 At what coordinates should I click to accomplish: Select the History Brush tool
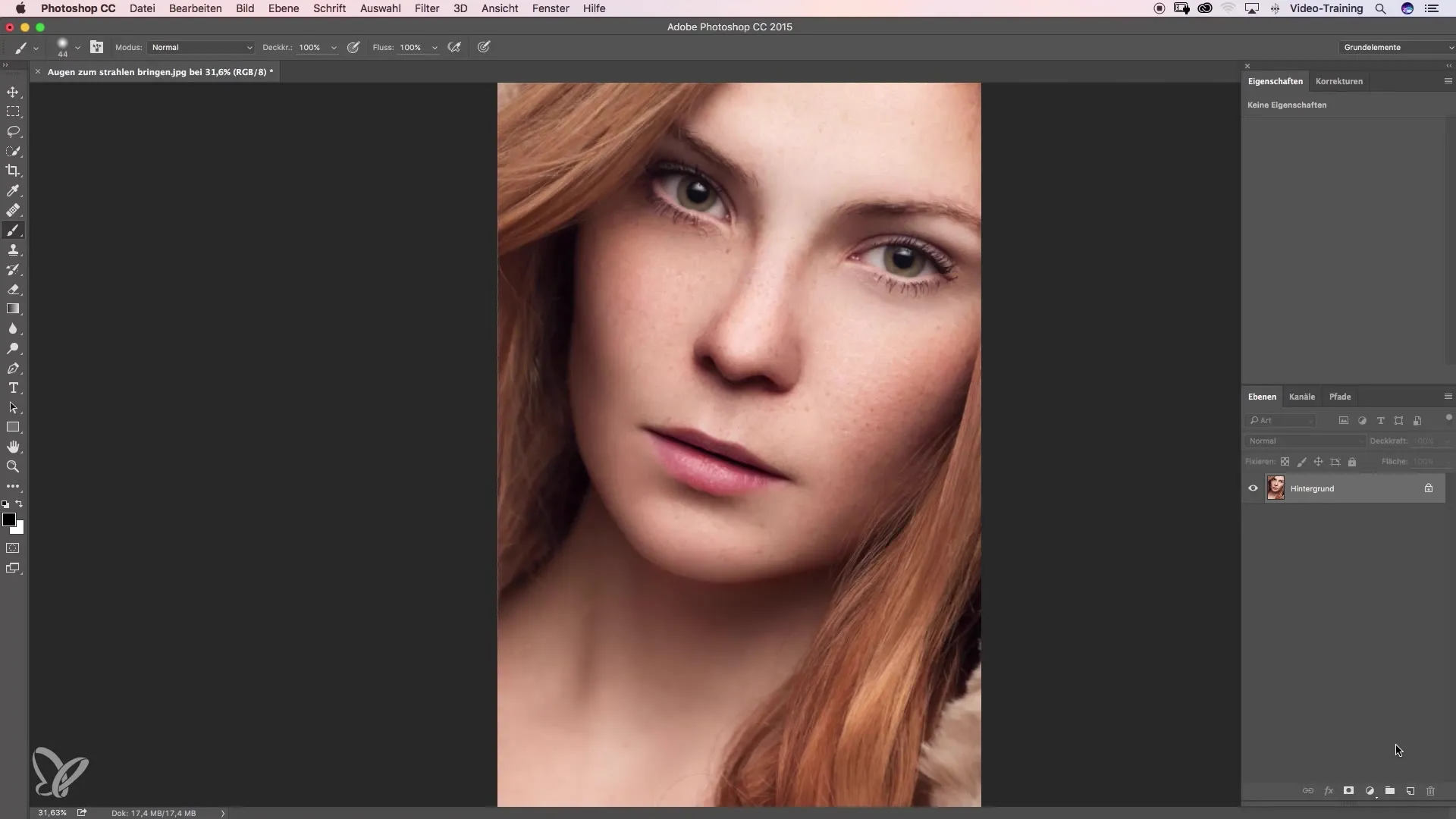[x=13, y=269]
